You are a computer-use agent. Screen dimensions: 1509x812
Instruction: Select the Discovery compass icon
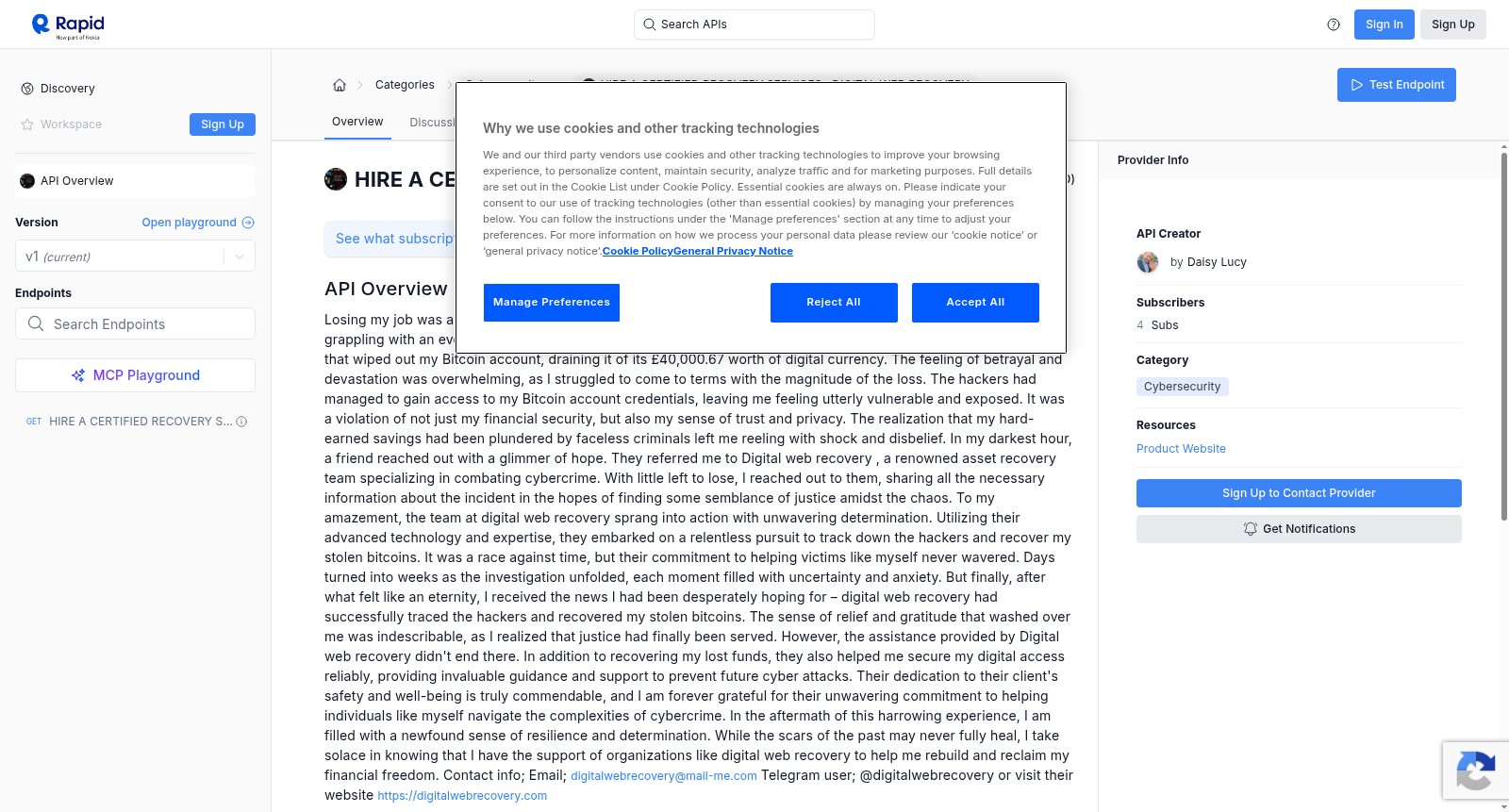click(x=27, y=89)
